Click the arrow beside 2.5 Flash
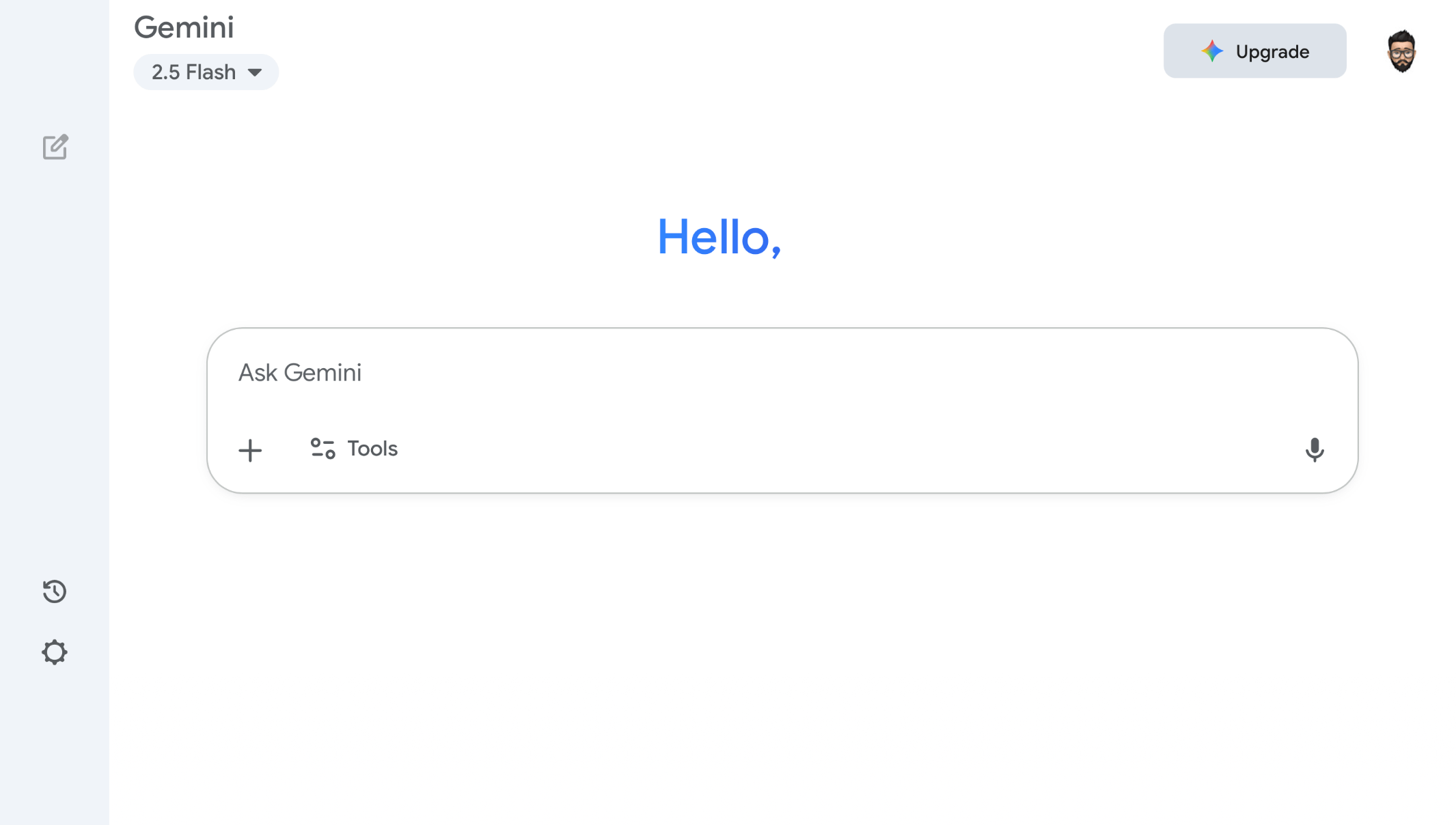This screenshot has width=1456, height=825. point(255,72)
